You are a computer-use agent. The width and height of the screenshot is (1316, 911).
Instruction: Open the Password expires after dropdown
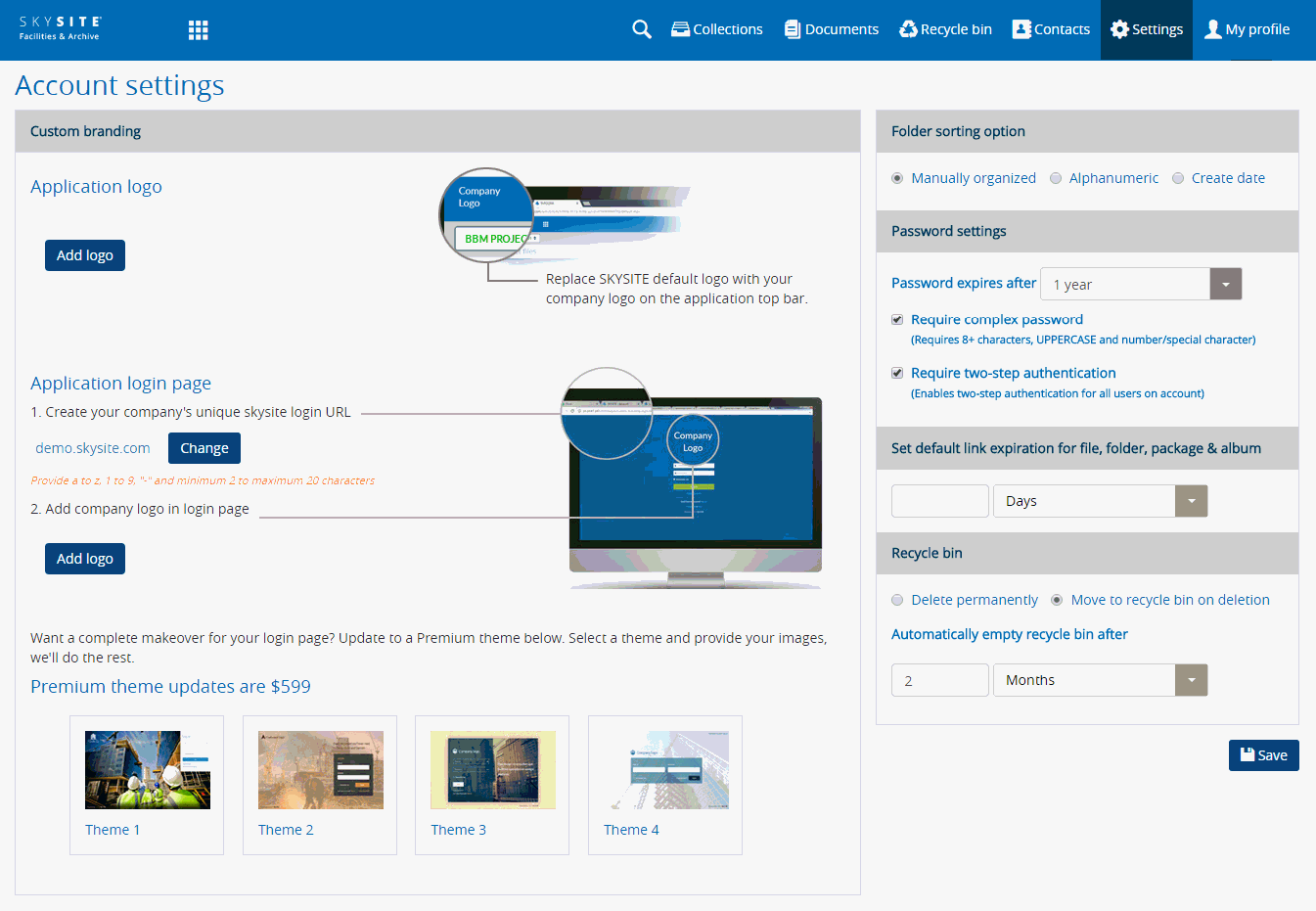point(1141,284)
